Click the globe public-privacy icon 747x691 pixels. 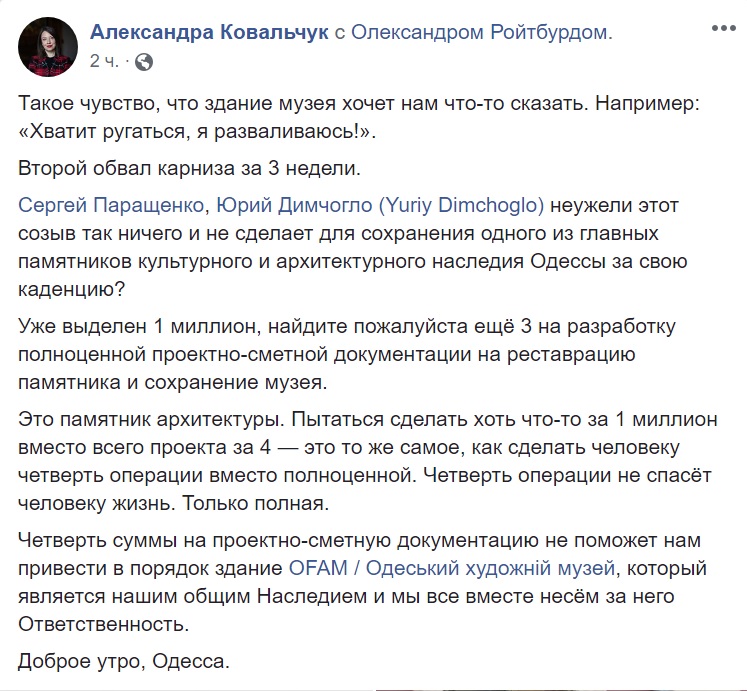(x=144, y=62)
